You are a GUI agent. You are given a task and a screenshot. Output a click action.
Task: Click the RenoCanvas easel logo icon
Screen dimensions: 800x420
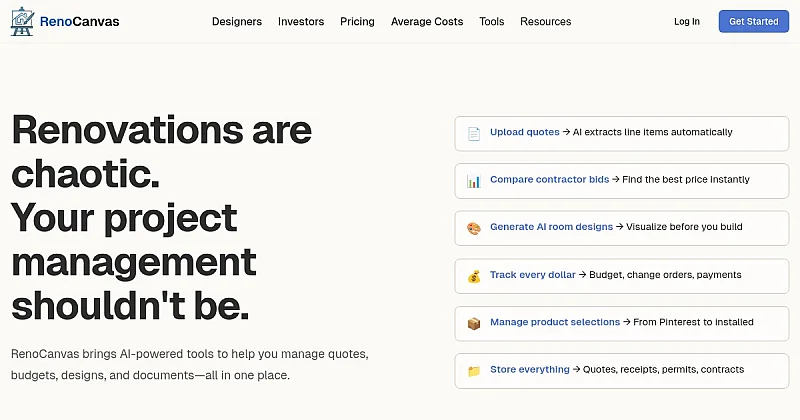click(x=22, y=21)
